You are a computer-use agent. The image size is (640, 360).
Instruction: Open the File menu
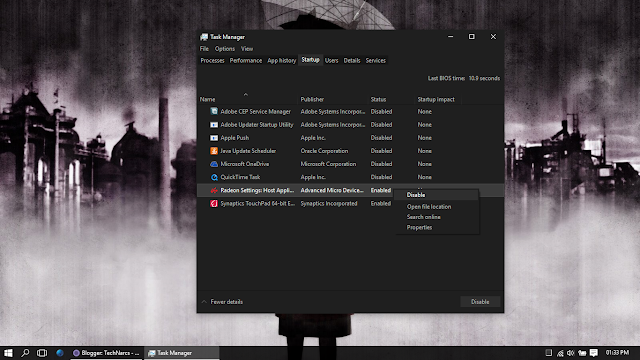pyautogui.click(x=204, y=49)
